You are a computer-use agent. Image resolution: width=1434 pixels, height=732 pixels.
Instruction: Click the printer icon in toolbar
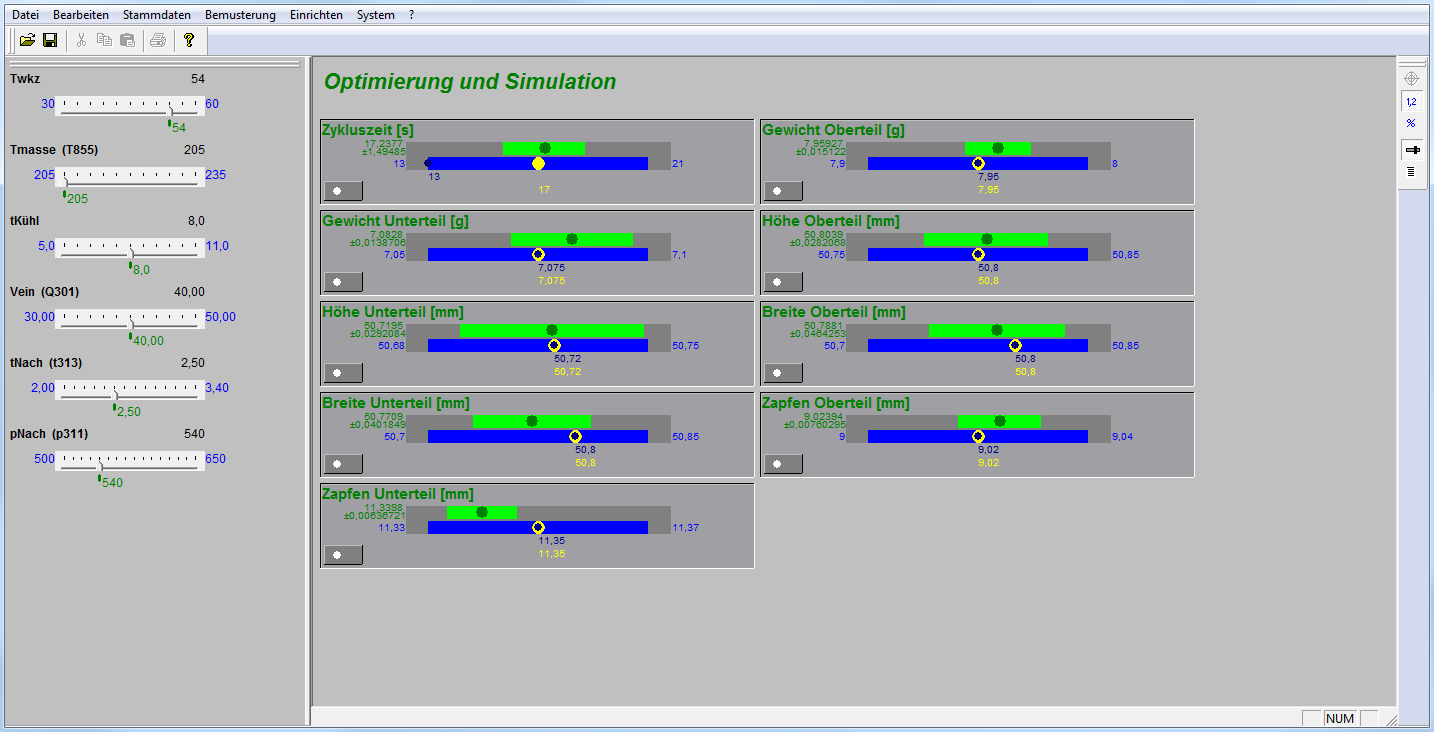pyautogui.click(x=157, y=40)
